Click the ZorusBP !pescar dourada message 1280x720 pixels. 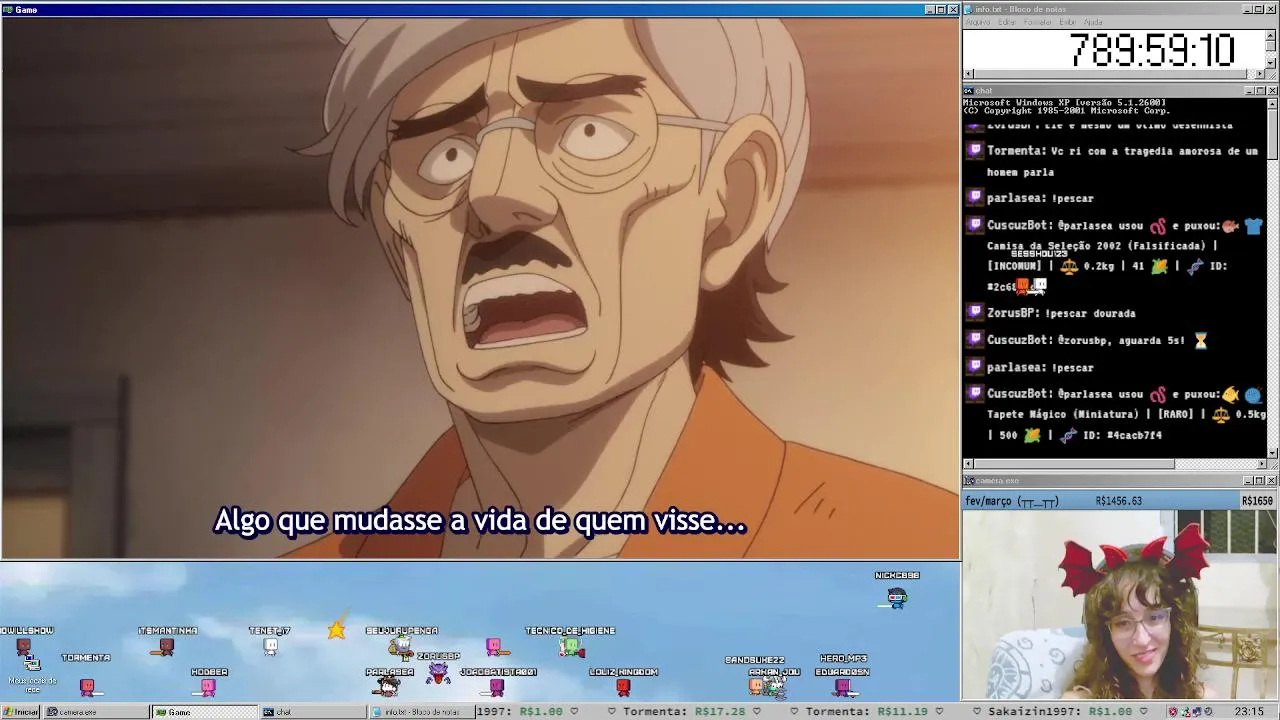pyautogui.click(x=1061, y=313)
